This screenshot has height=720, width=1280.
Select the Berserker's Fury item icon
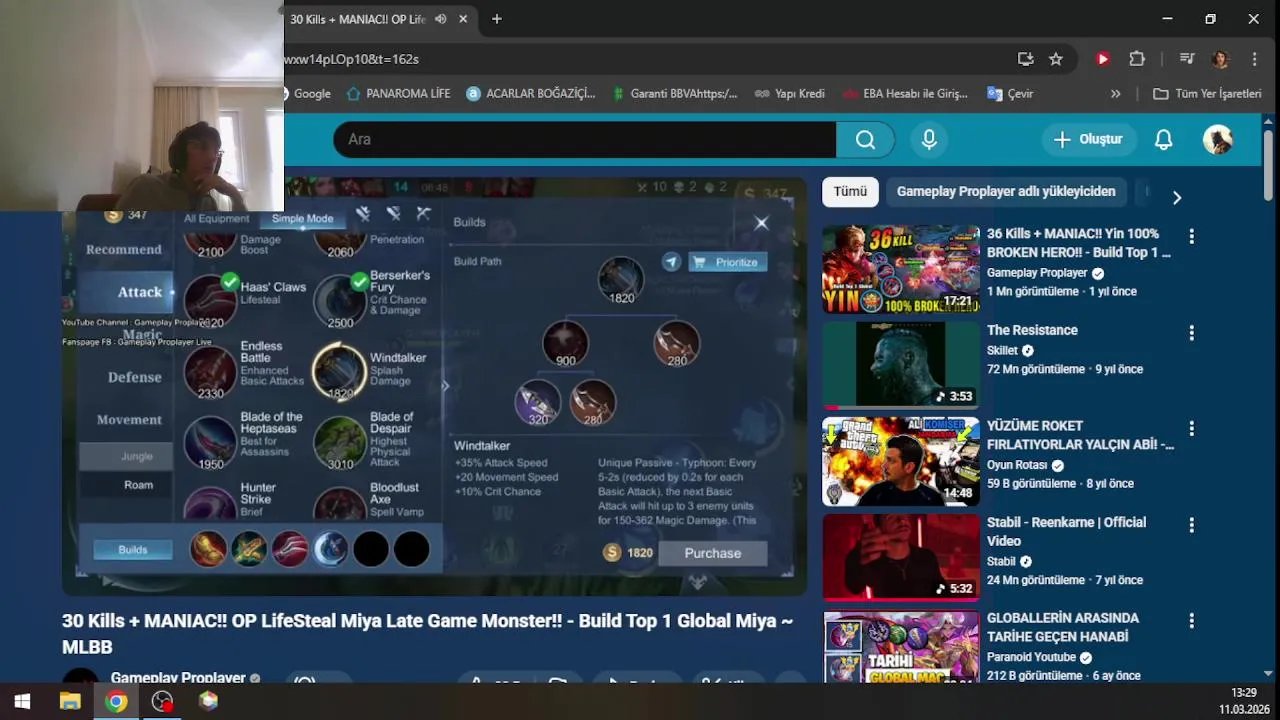pos(340,299)
